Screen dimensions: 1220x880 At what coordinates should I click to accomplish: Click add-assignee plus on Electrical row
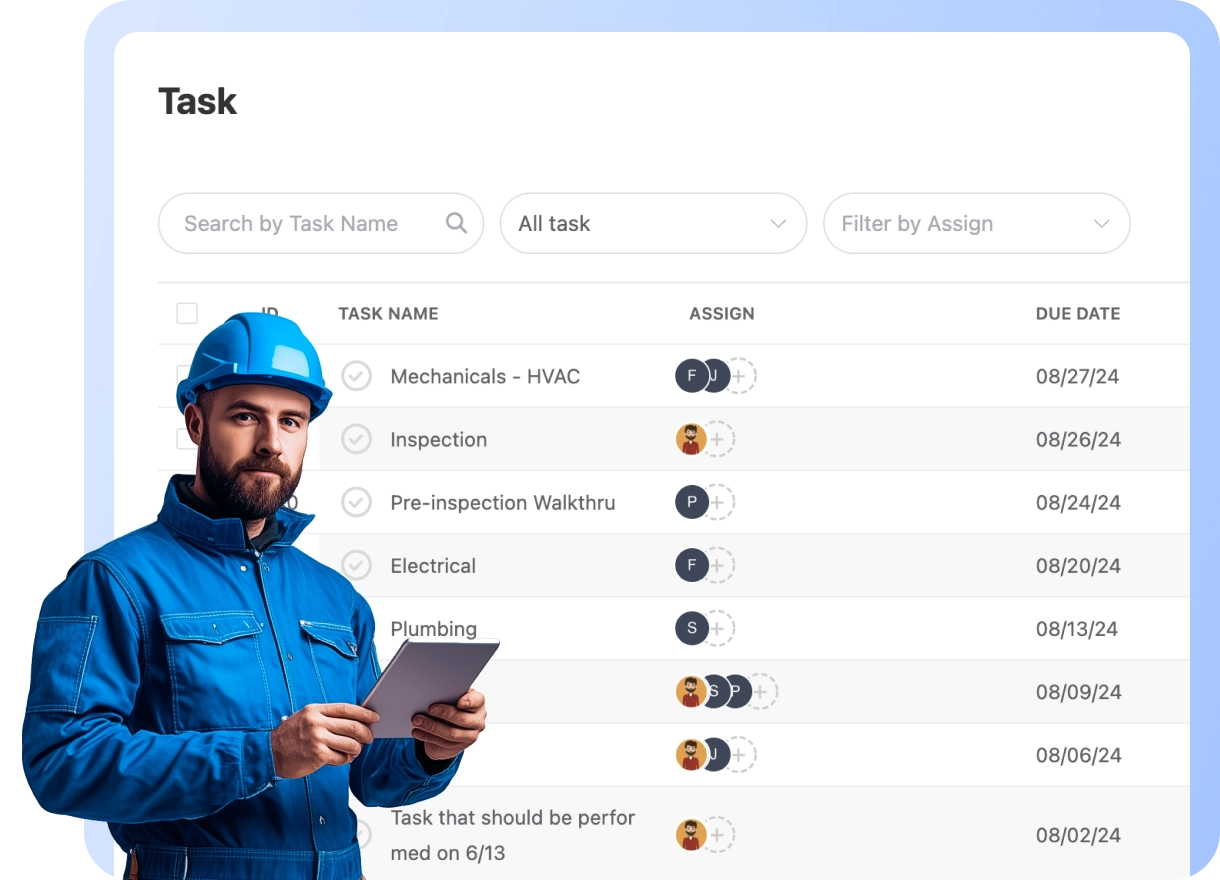click(718, 566)
